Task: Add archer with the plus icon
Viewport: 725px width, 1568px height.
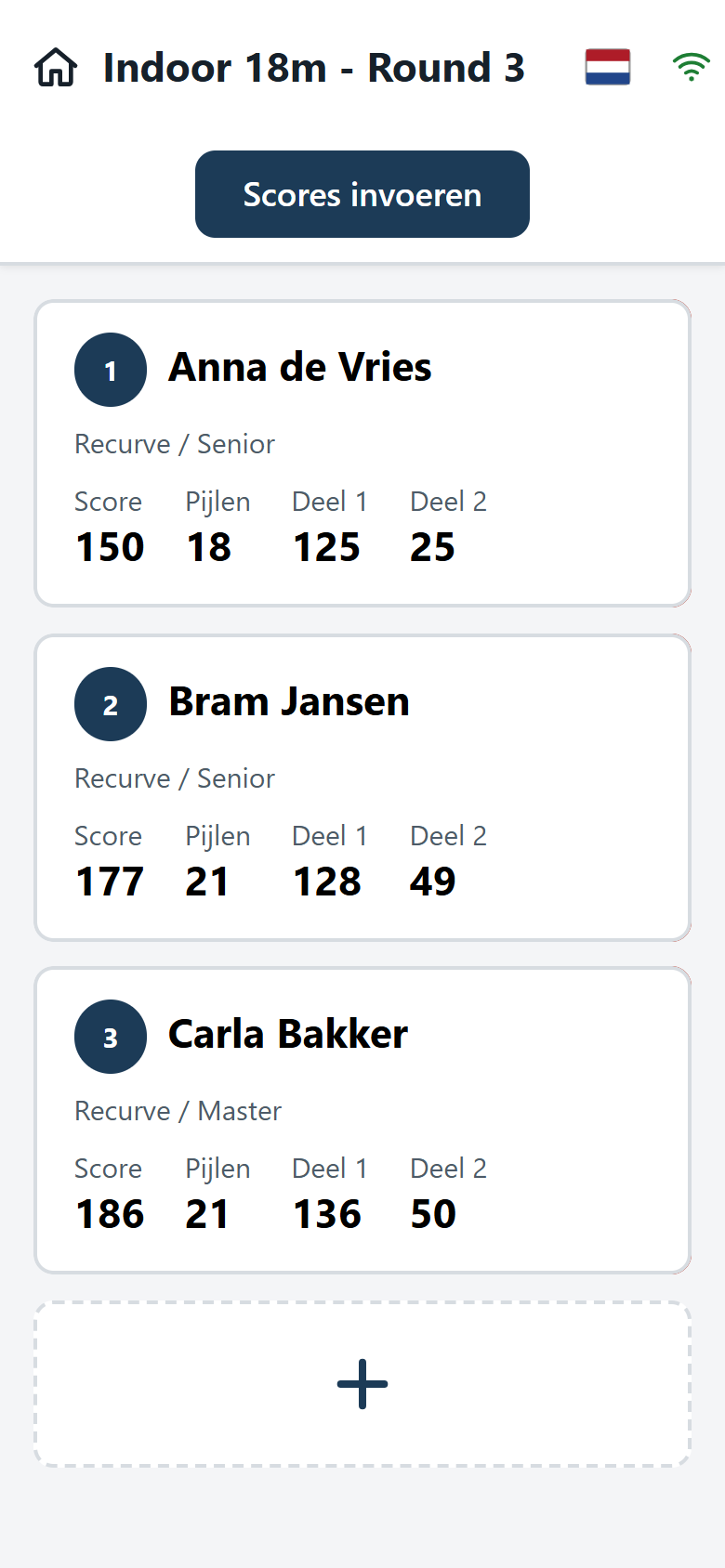Action: 362,1384
